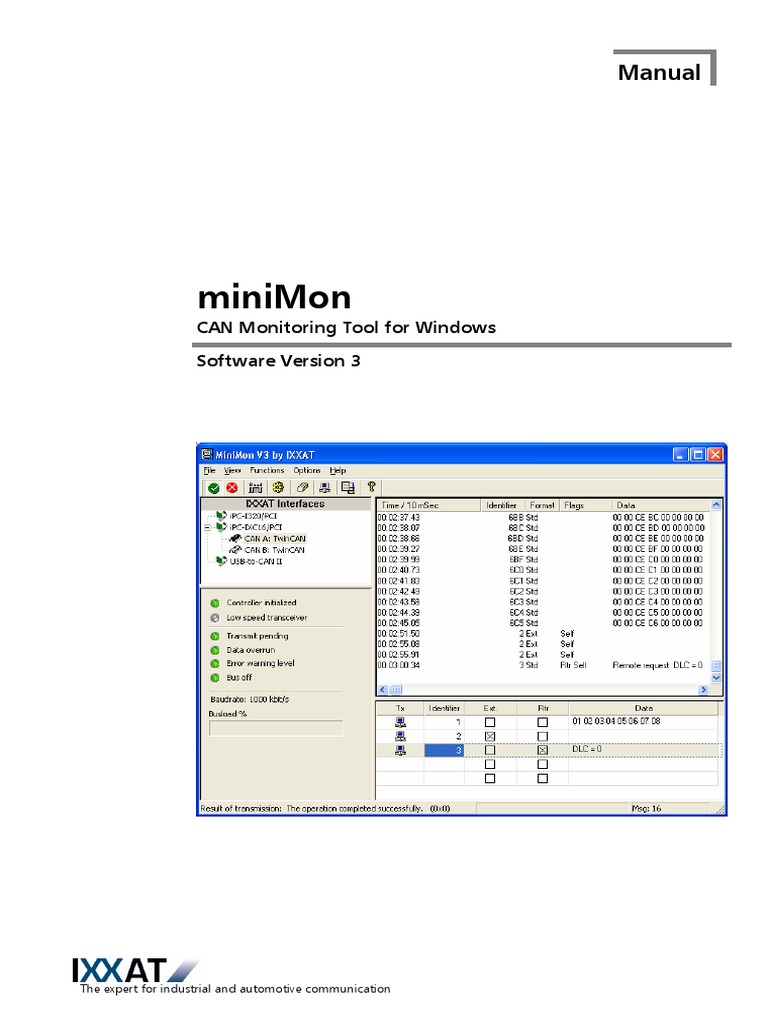
Task: Toggle Rtr checkbox for identifier 1 row
Action: tap(542, 722)
